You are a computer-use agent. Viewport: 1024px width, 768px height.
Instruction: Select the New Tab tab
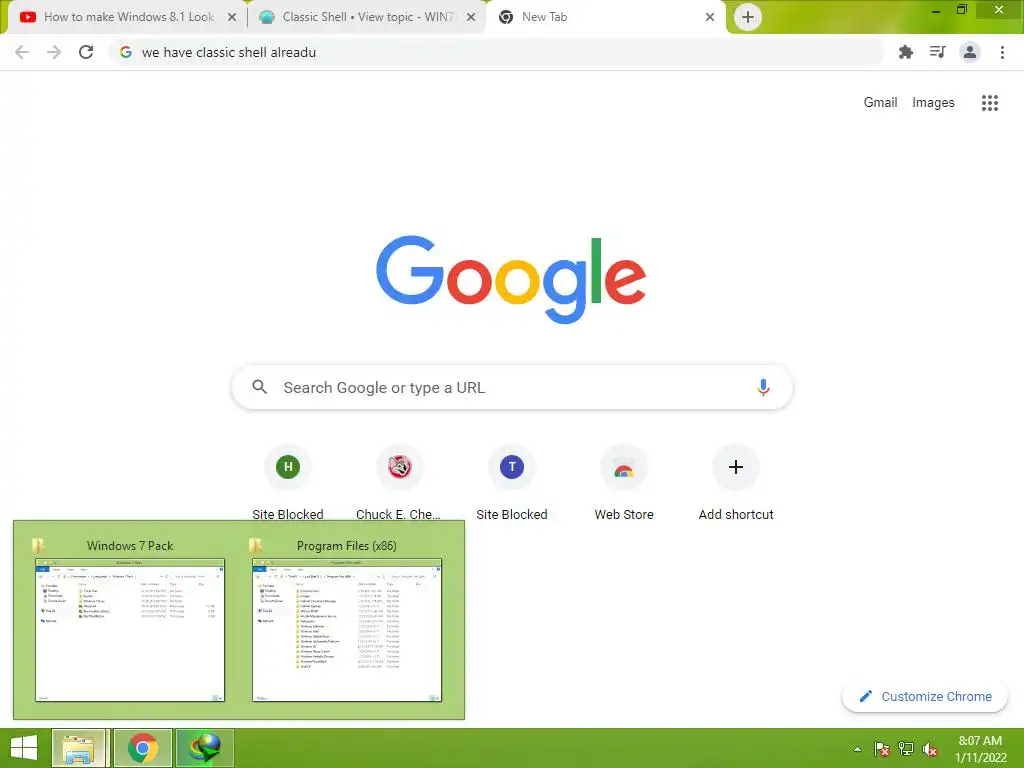pyautogui.click(x=606, y=17)
